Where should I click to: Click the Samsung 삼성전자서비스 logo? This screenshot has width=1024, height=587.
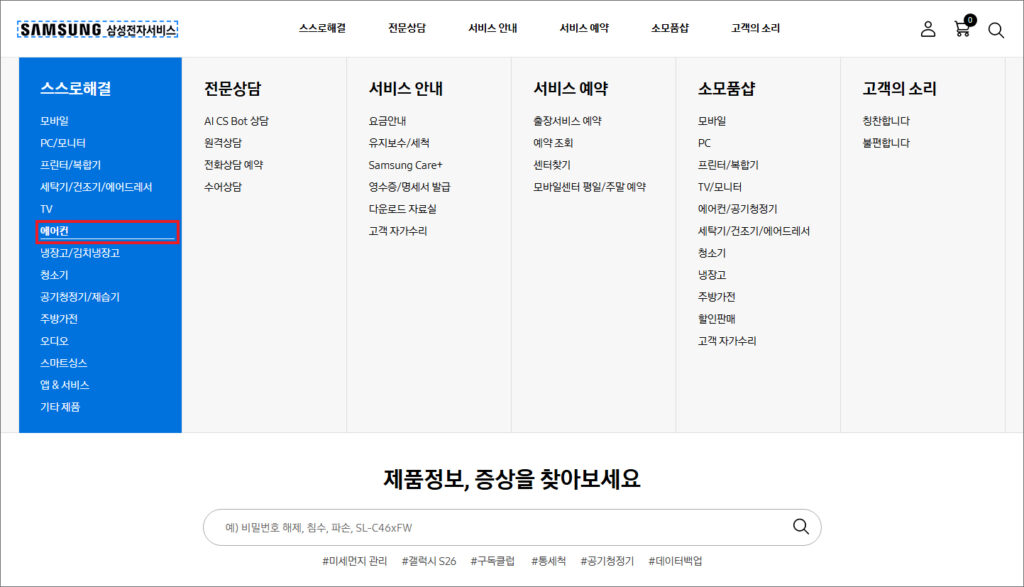coord(97,30)
